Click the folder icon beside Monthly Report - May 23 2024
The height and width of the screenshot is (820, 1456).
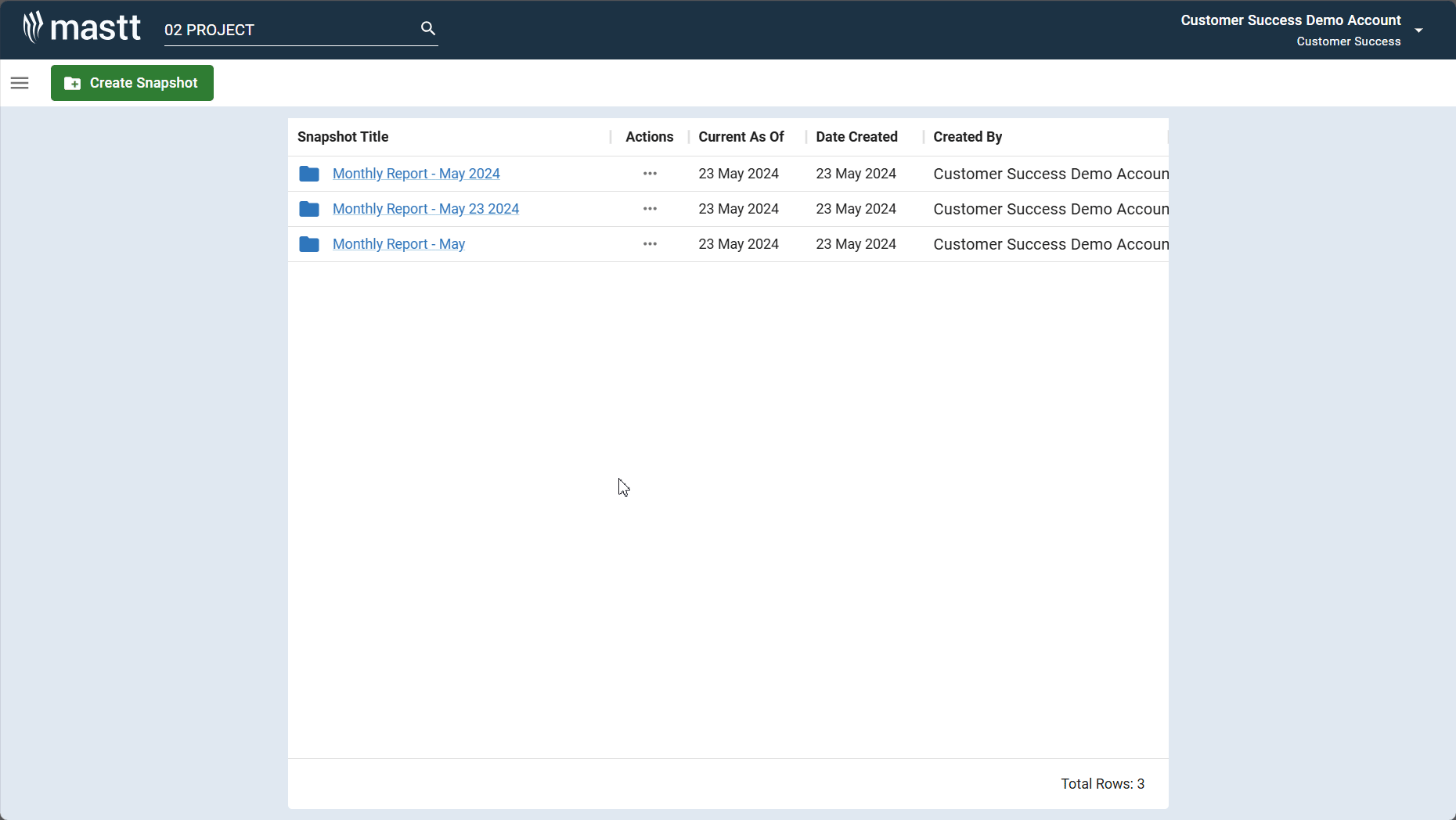click(308, 209)
